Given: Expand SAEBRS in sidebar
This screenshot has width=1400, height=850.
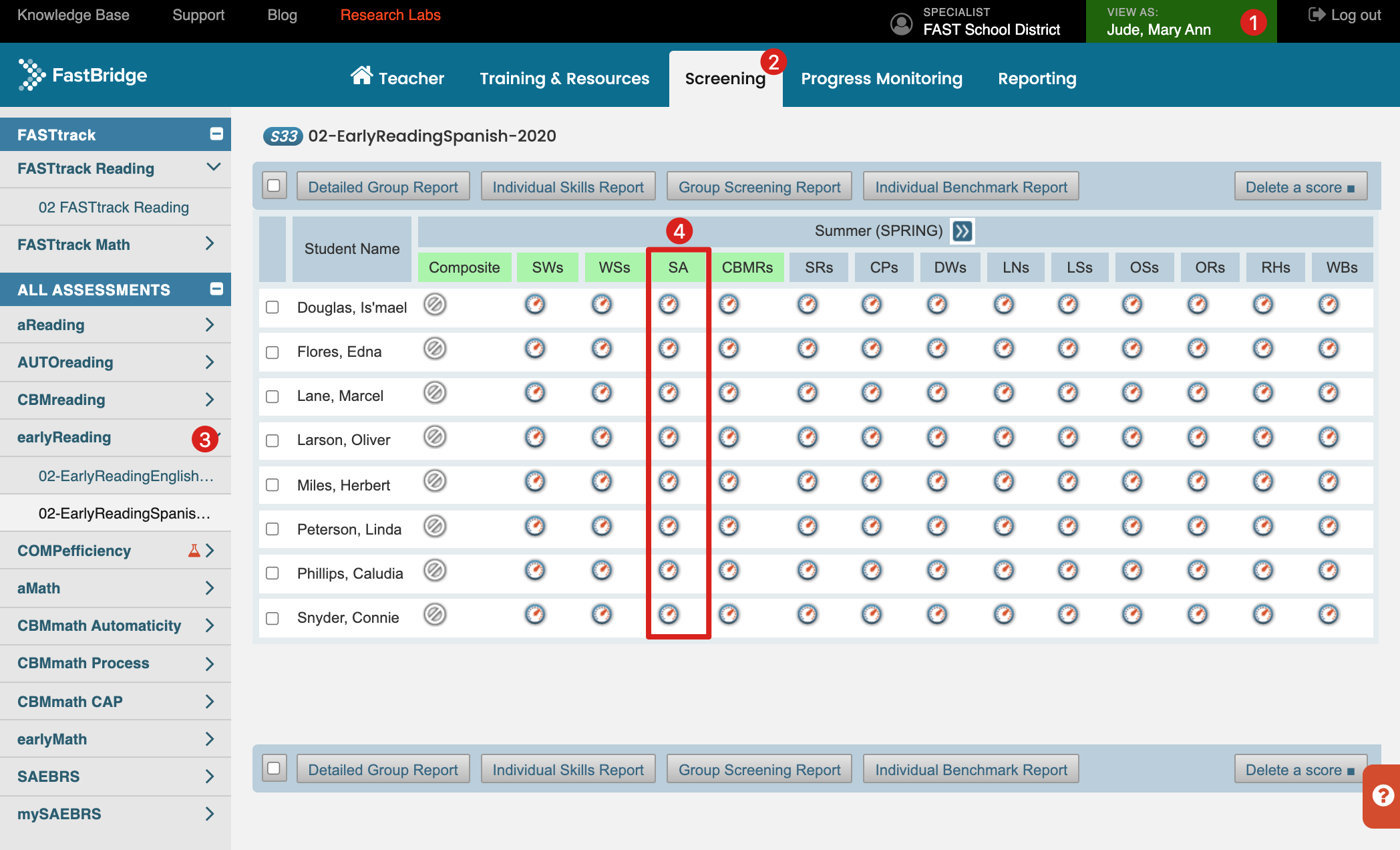Looking at the screenshot, I should 210,776.
